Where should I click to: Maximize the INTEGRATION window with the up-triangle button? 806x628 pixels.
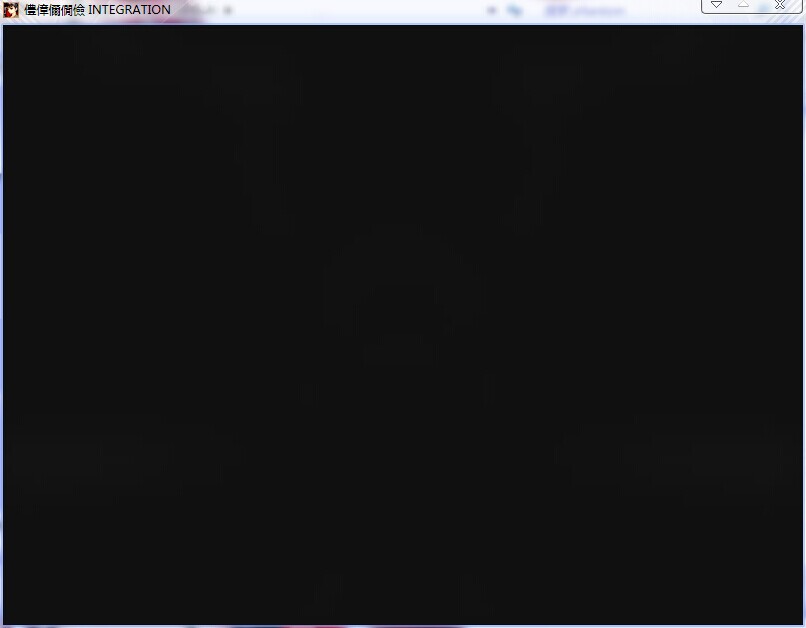point(743,5)
